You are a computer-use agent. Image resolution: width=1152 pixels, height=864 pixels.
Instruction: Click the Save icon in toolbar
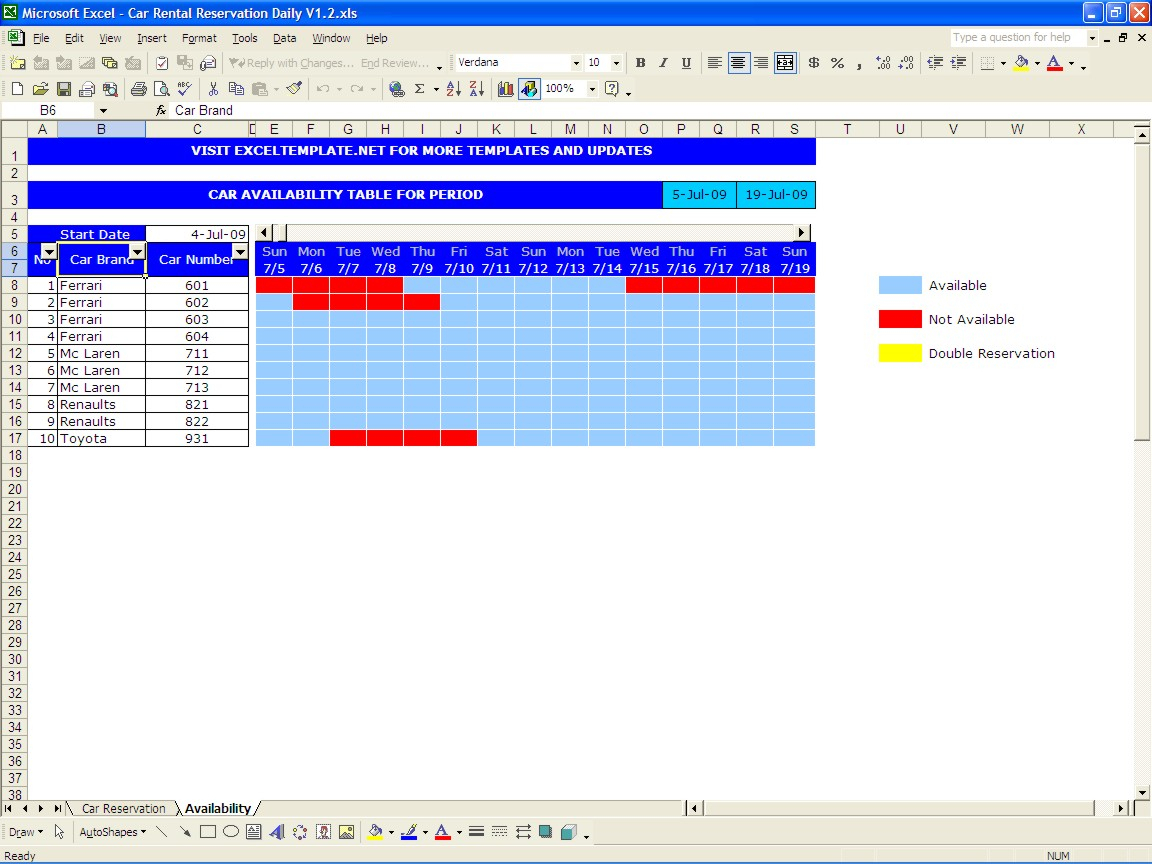[x=64, y=89]
